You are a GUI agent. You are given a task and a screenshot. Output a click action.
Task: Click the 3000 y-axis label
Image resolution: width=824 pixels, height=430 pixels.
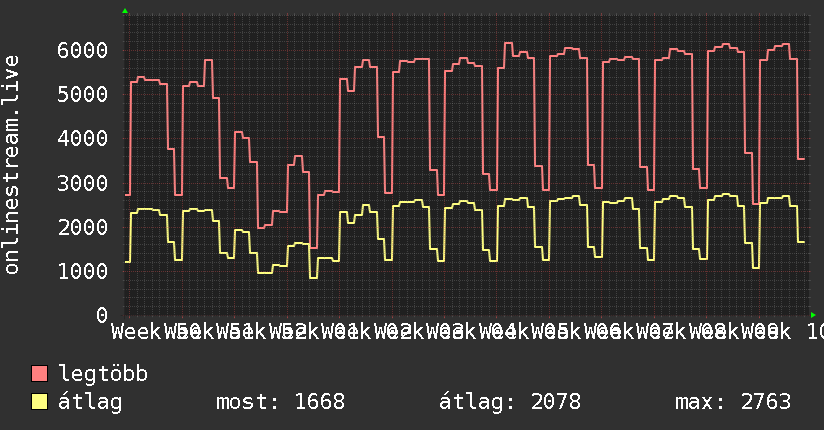coord(83,183)
